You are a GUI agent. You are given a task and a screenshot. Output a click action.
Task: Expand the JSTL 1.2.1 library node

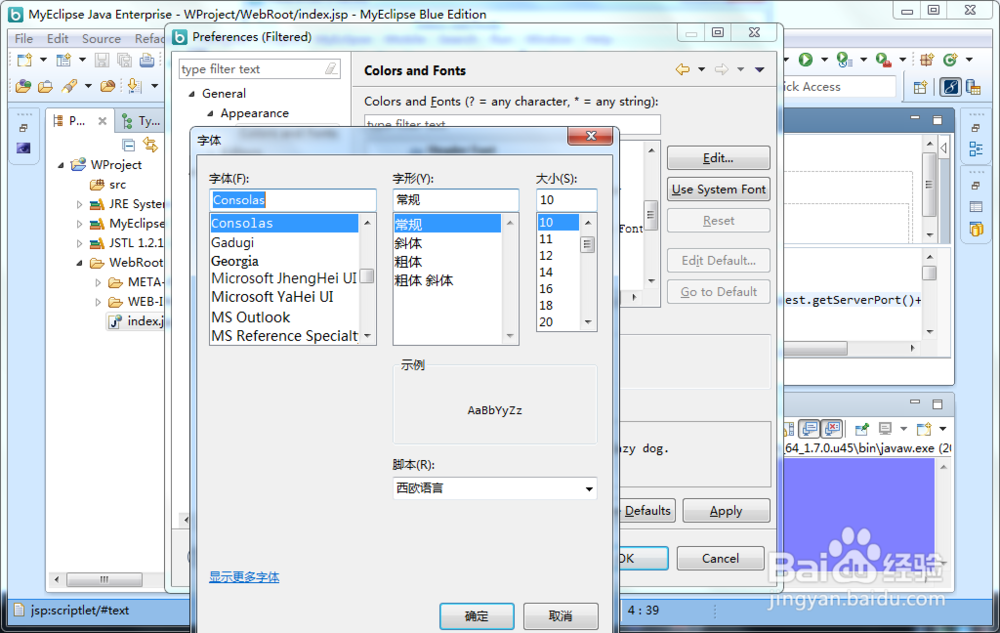tap(79, 243)
